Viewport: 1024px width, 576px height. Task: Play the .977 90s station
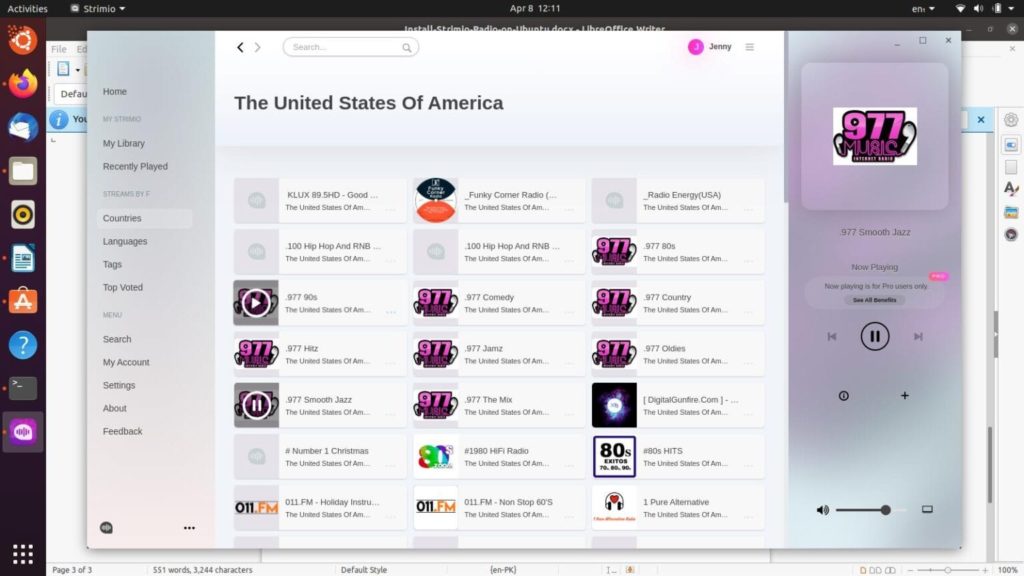(x=256, y=302)
